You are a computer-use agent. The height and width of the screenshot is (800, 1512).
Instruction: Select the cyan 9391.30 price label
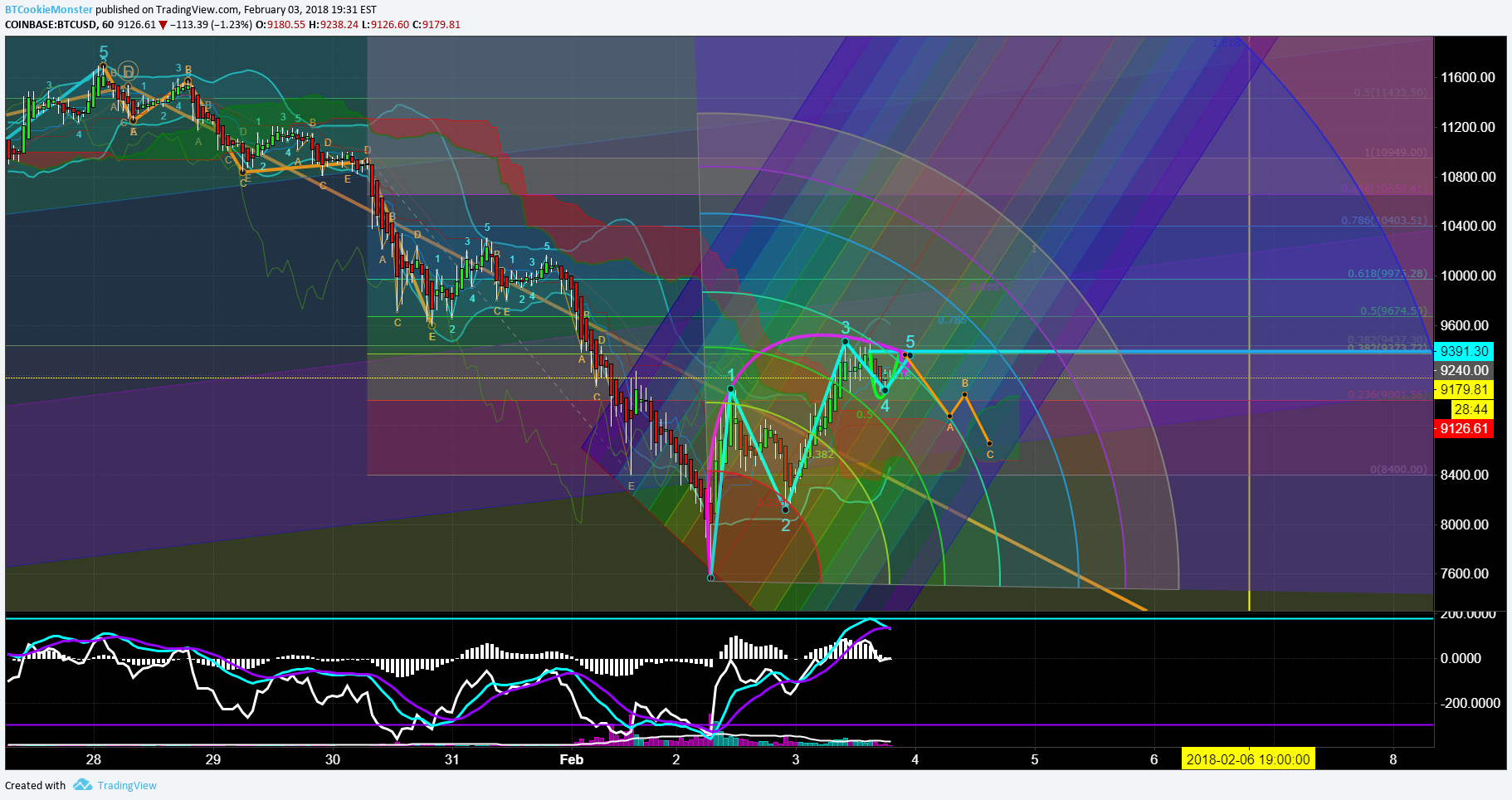(x=1464, y=351)
